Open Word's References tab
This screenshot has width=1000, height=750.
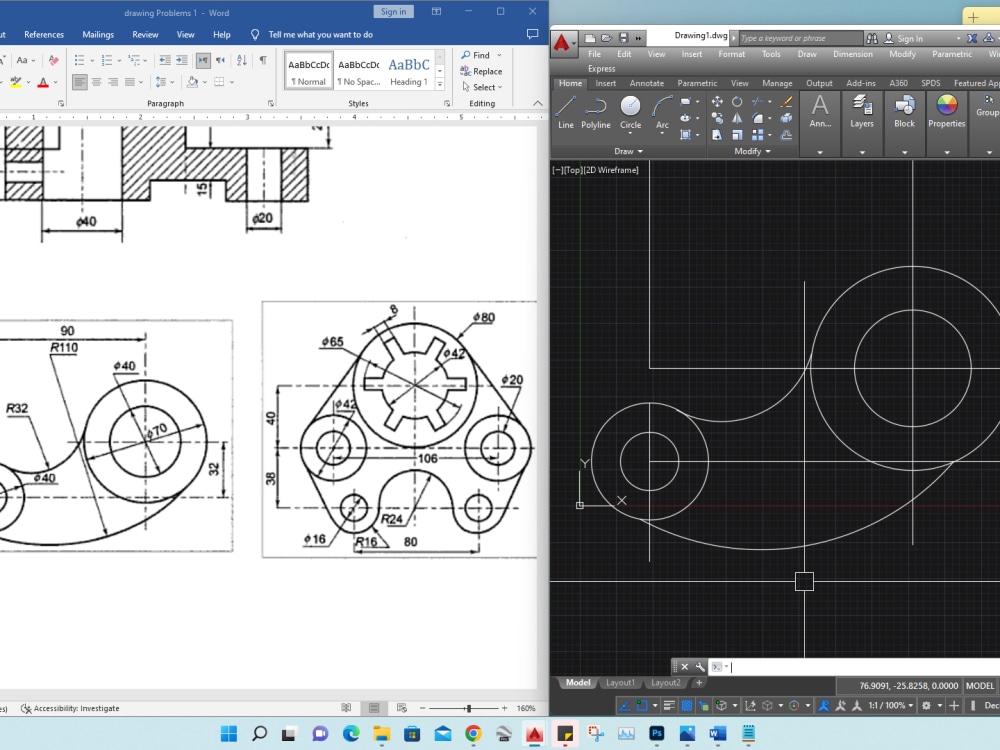click(x=44, y=34)
